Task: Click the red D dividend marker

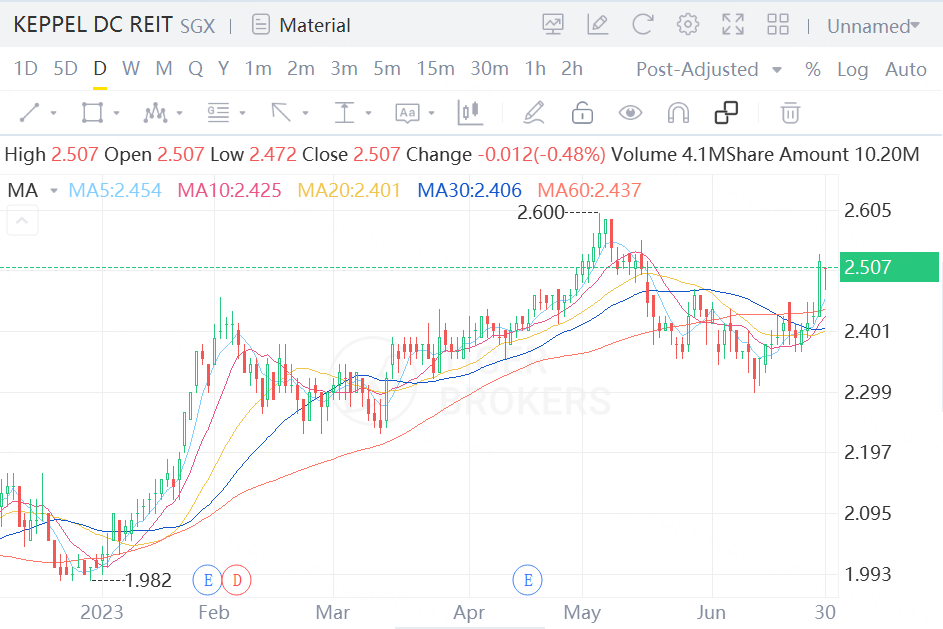Action: click(x=237, y=580)
